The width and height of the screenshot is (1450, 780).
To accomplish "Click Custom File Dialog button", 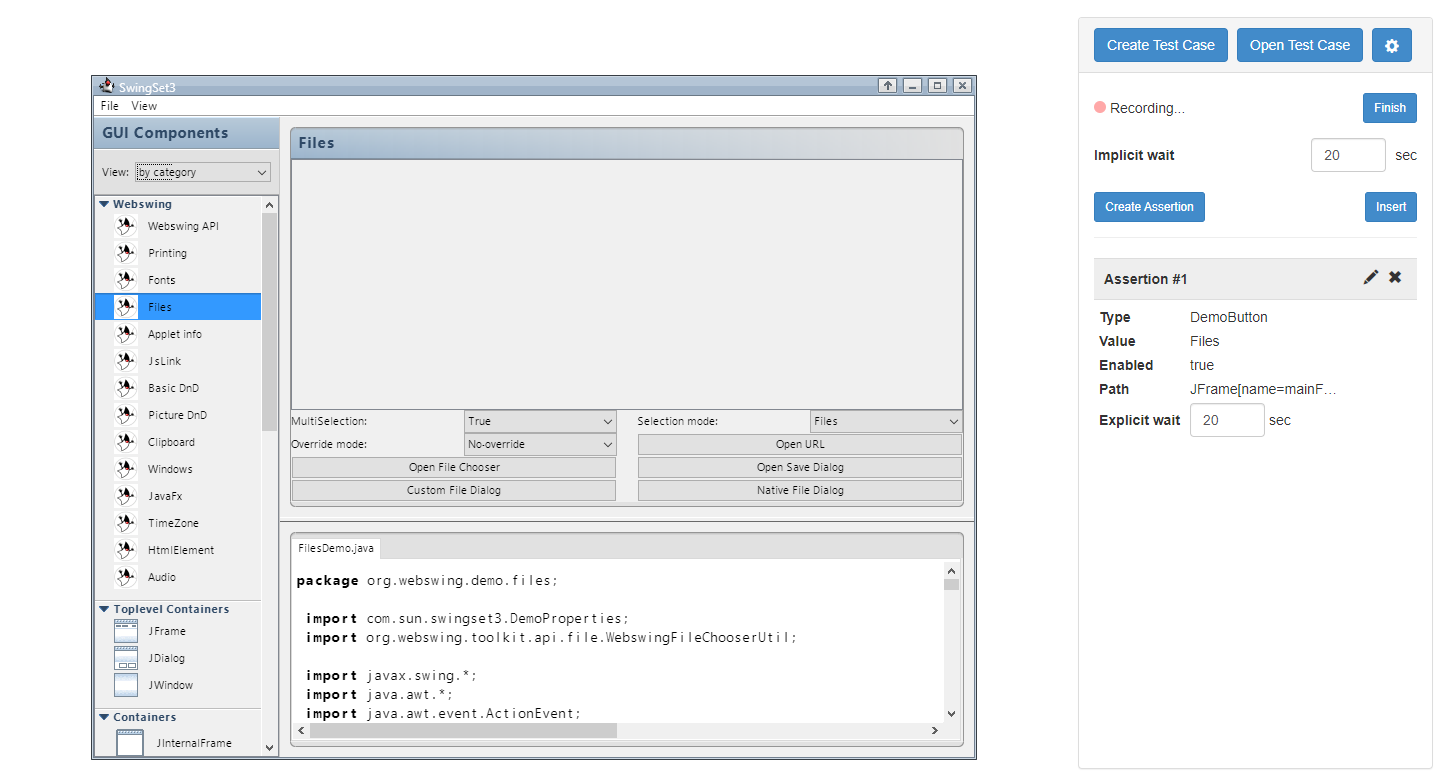I will click(x=454, y=490).
